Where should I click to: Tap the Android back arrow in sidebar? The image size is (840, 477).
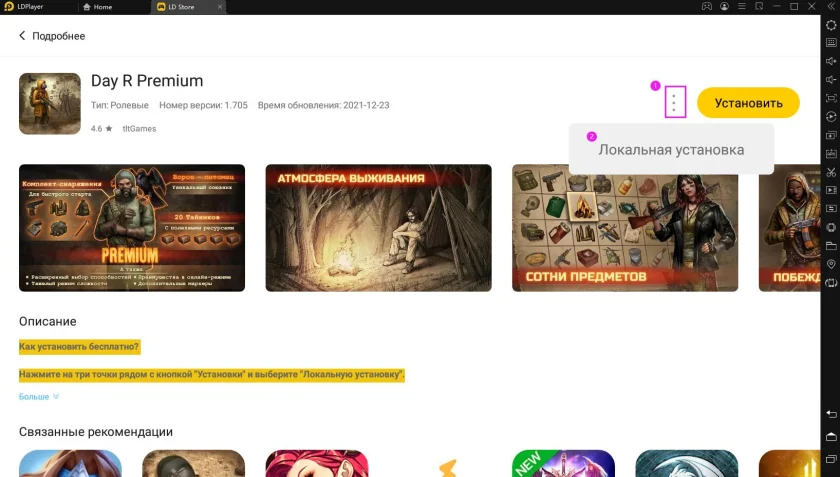pyautogui.click(x=831, y=414)
